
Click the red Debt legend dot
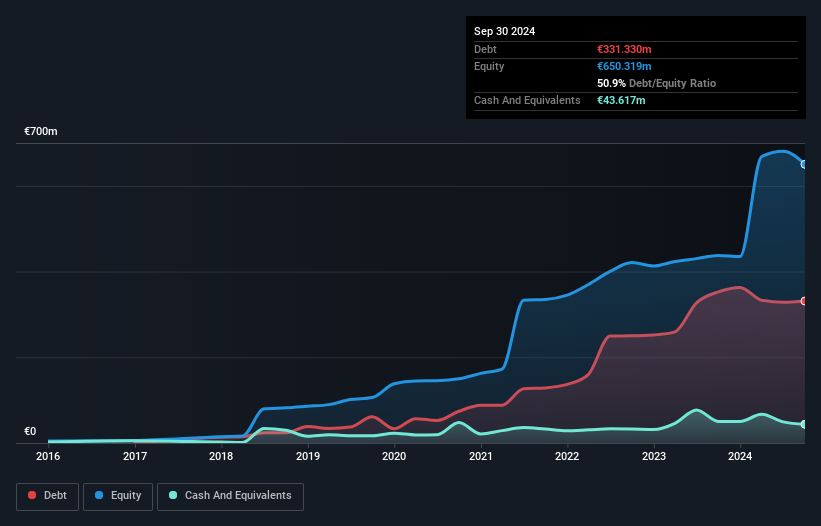(32, 495)
